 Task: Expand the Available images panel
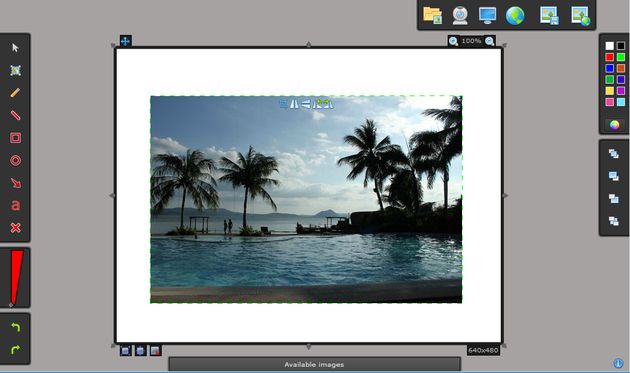pyautogui.click(x=314, y=364)
